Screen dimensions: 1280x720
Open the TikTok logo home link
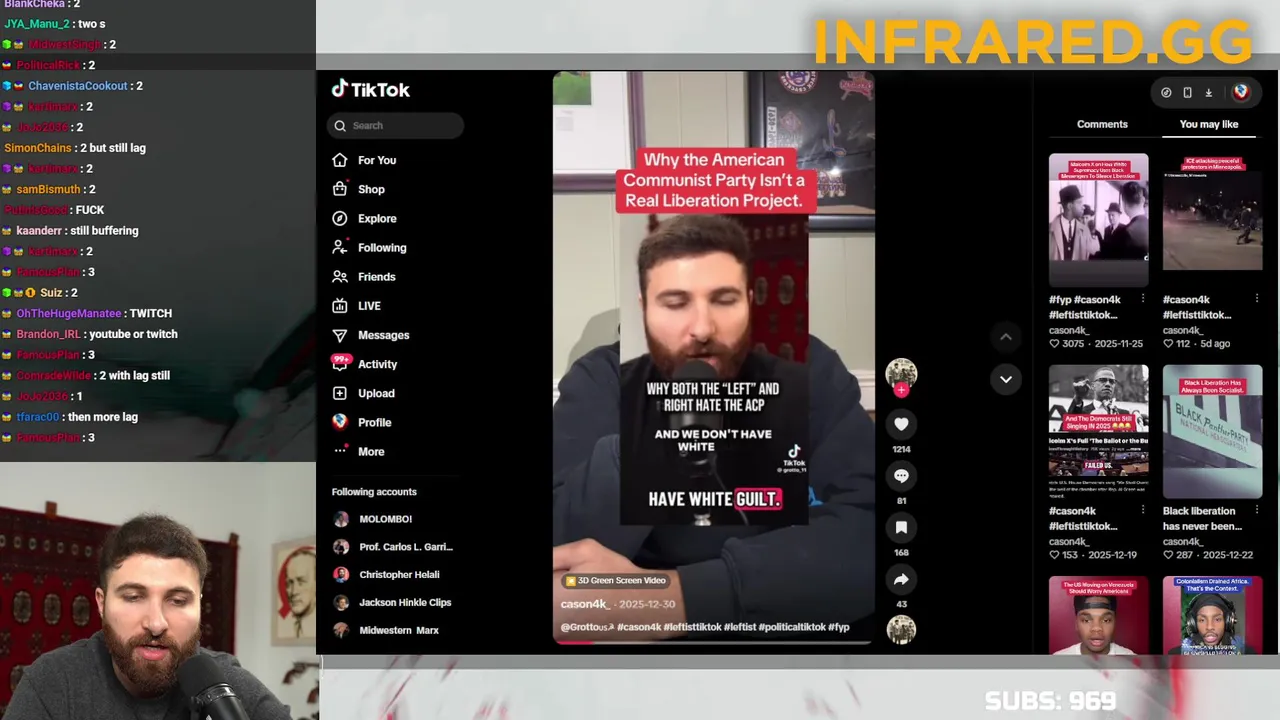(x=371, y=90)
